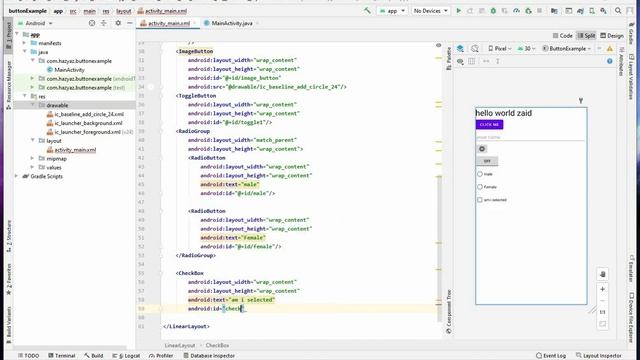Image resolution: width=640 pixels, height=360 pixels.
Task: Collapse the java folder
Action: (x=24, y=52)
